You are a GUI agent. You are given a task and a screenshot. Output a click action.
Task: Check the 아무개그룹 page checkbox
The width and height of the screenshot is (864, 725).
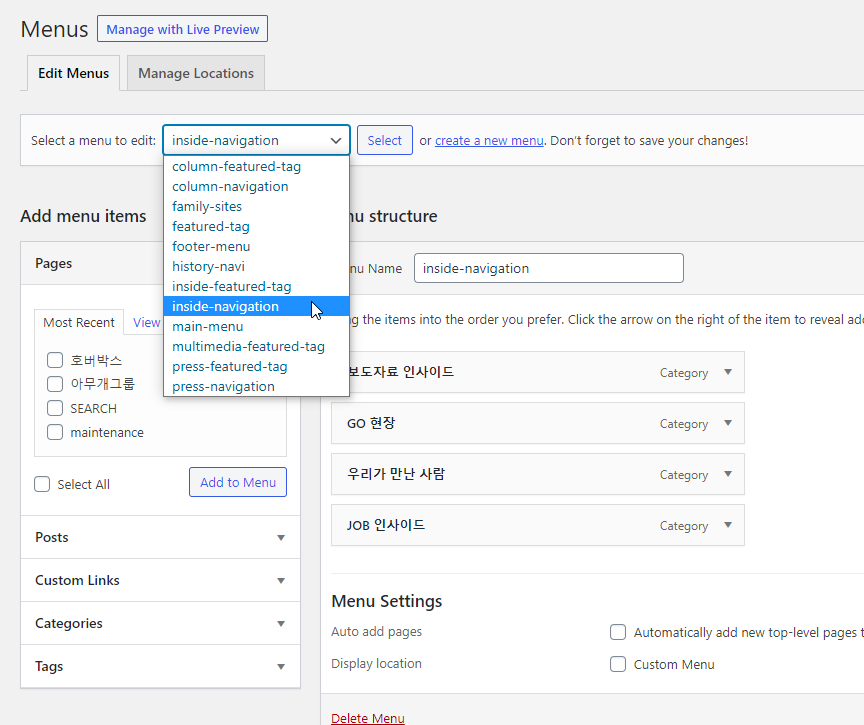[55, 384]
